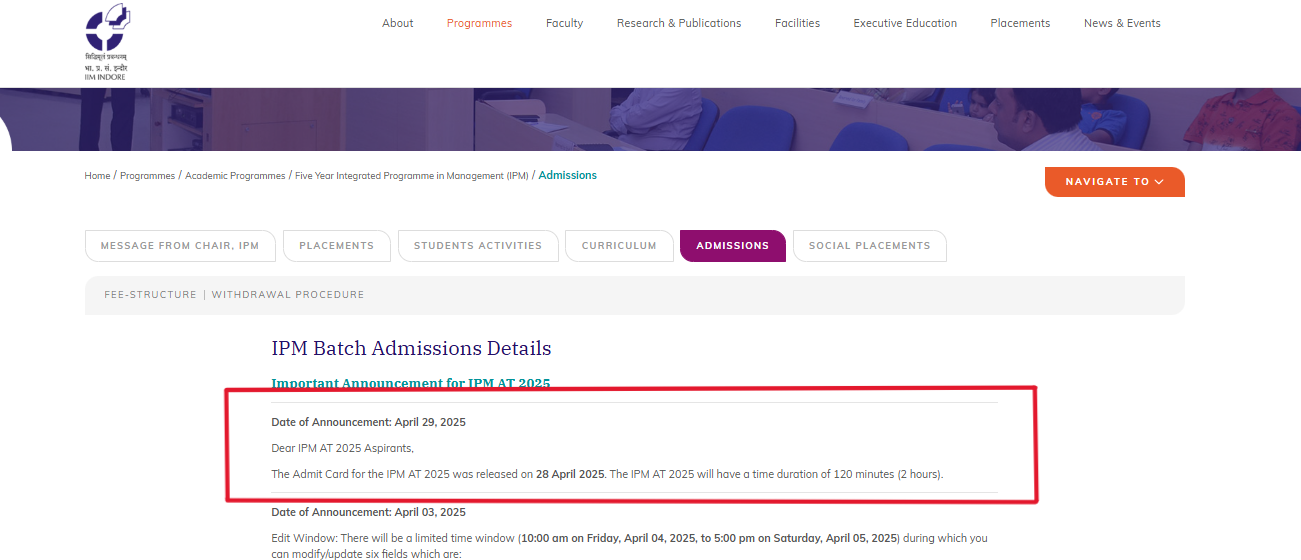The height and width of the screenshot is (560, 1301).
Task: Select Faculty in top navigation
Action: pos(564,23)
